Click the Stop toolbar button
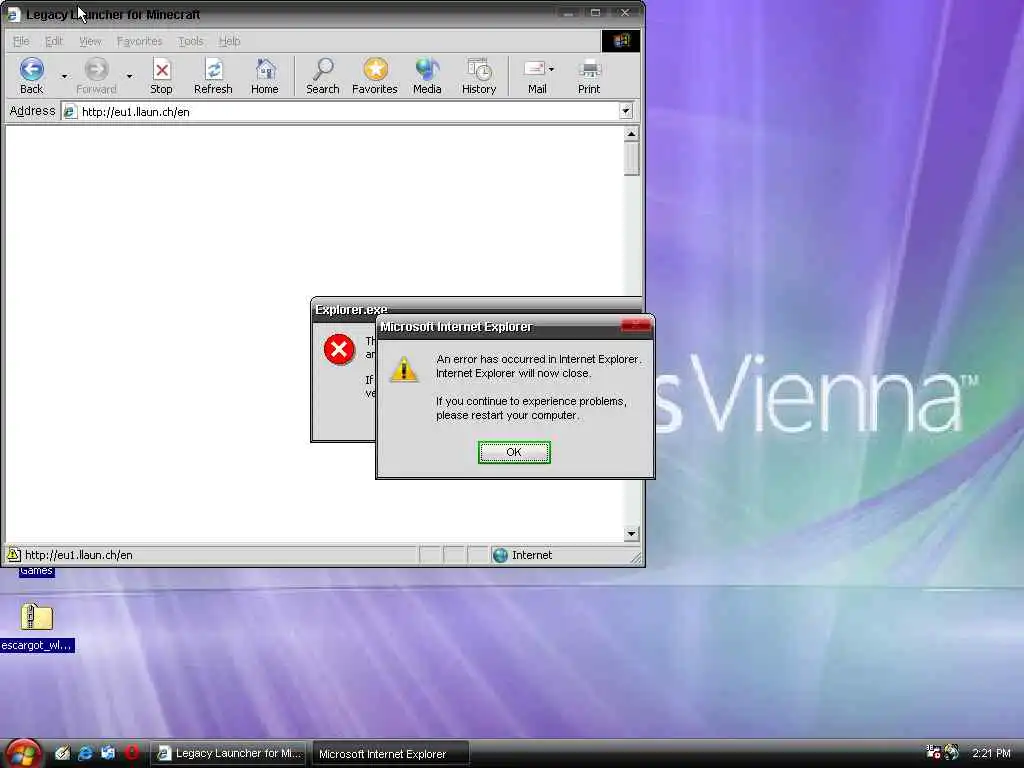Viewport: 1024px width, 768px height. tap(161, 76)
